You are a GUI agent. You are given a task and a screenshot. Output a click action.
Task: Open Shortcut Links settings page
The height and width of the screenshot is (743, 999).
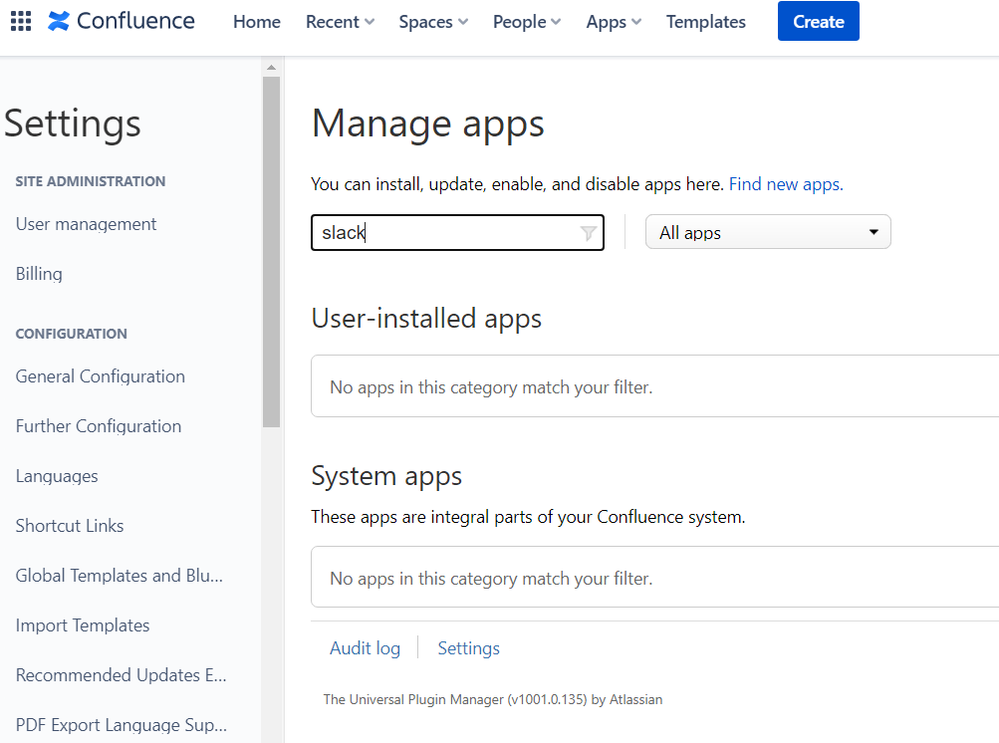69,526
